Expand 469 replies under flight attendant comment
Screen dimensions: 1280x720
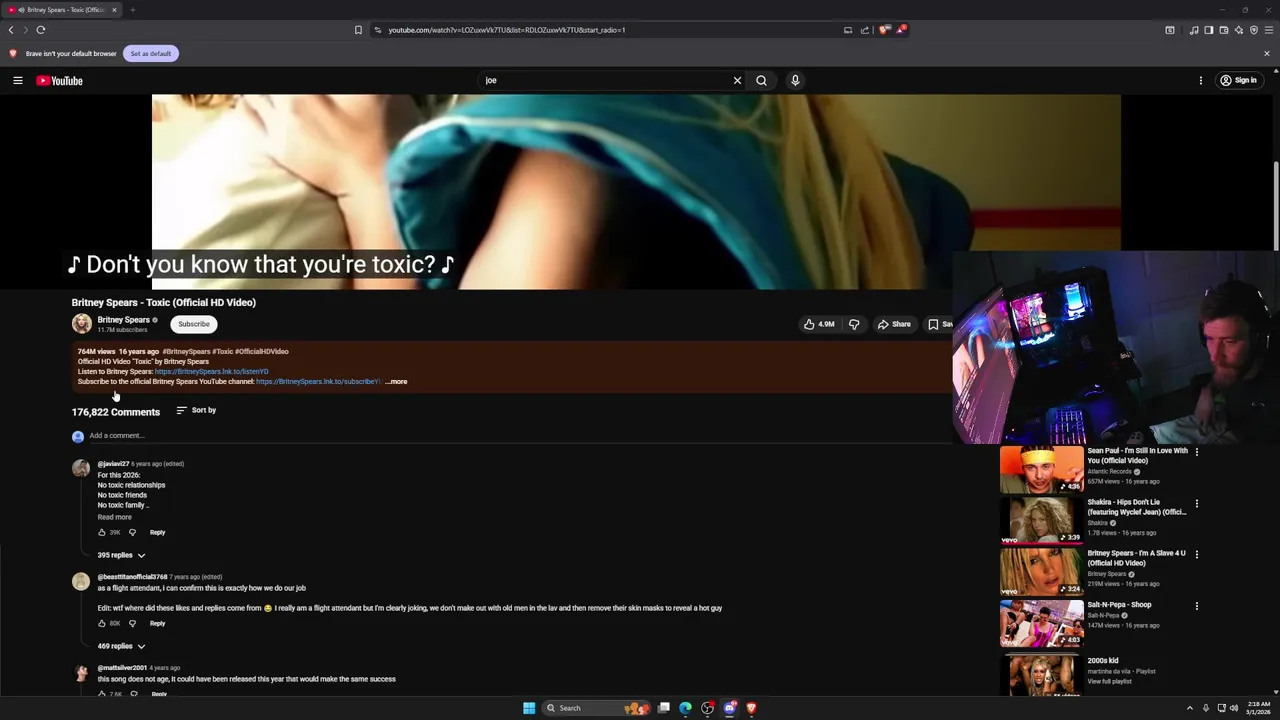pyautogui.click(x=121, y=646)
